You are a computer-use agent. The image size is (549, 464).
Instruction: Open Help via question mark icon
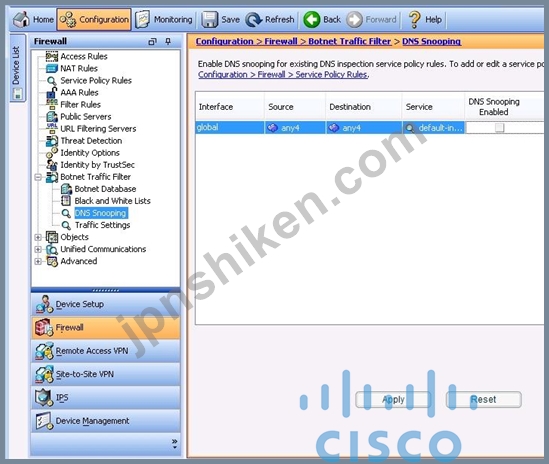415,19
